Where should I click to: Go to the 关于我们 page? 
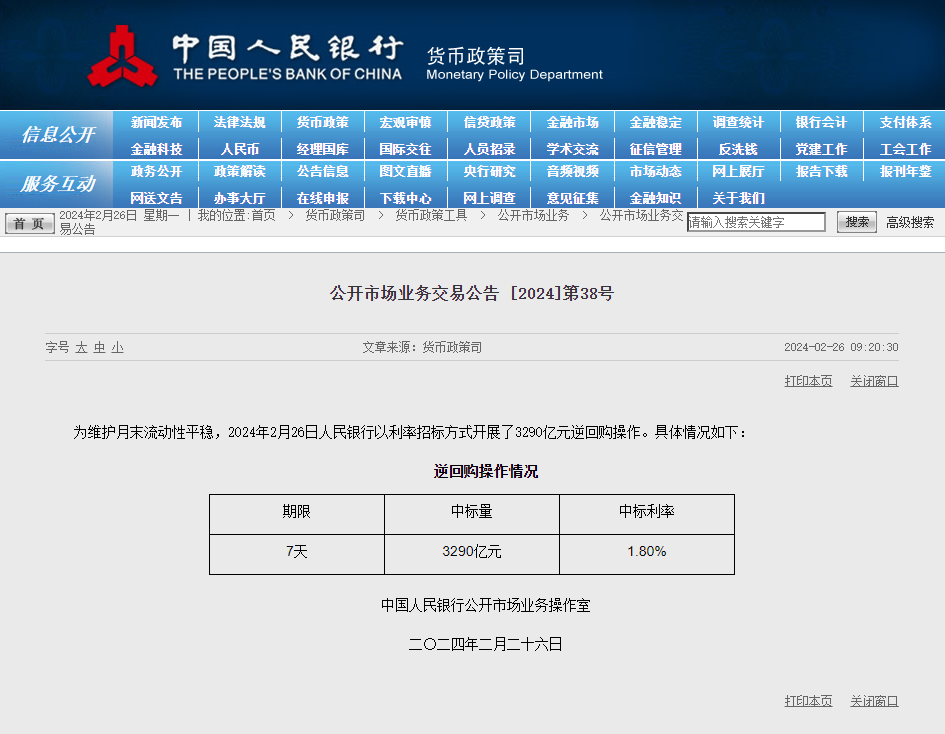(738, 197)
